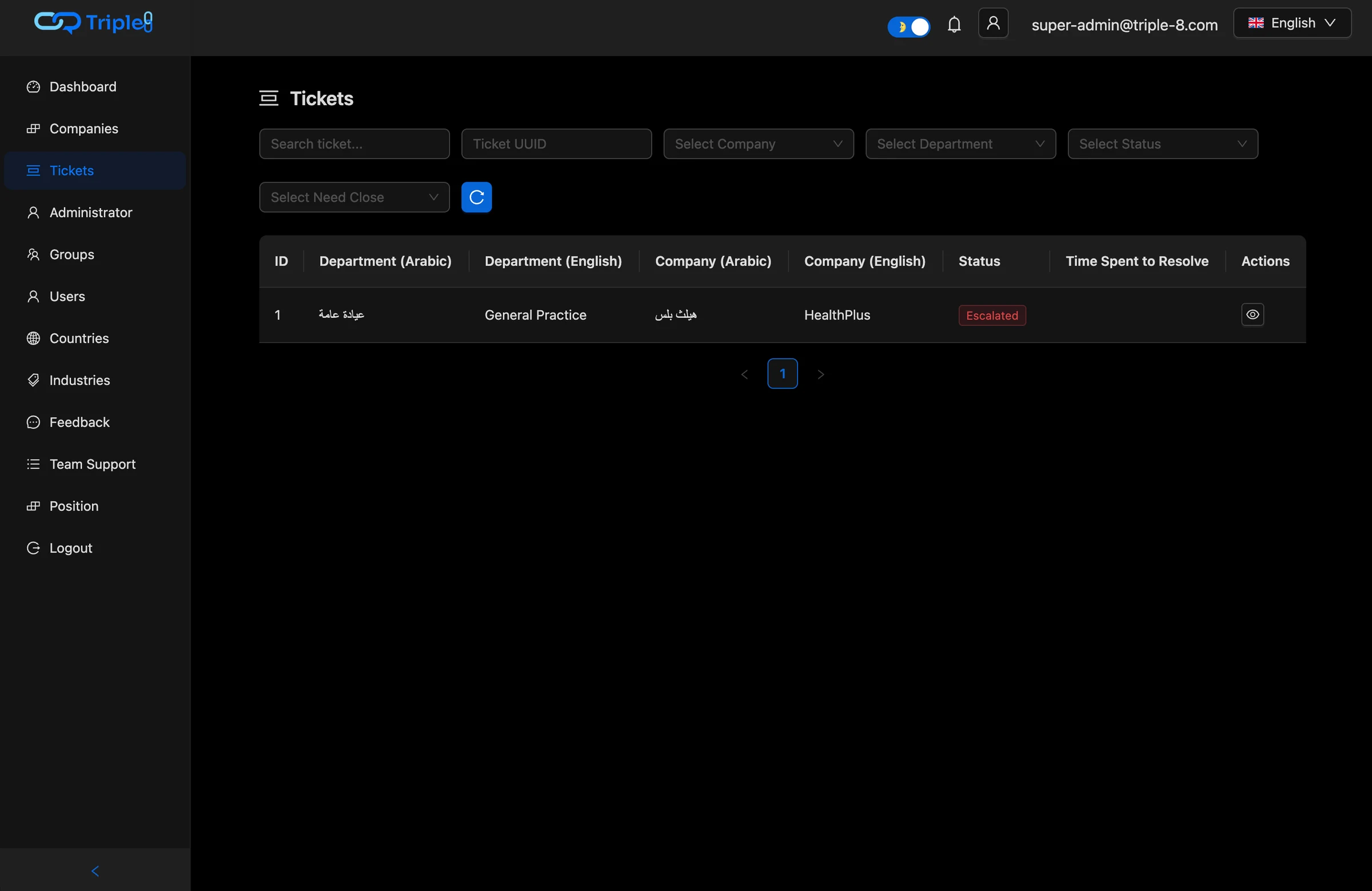The width and height of the screenshot is (1372, 891).
Task: Go to the Industries page
Action: point(95,381)
